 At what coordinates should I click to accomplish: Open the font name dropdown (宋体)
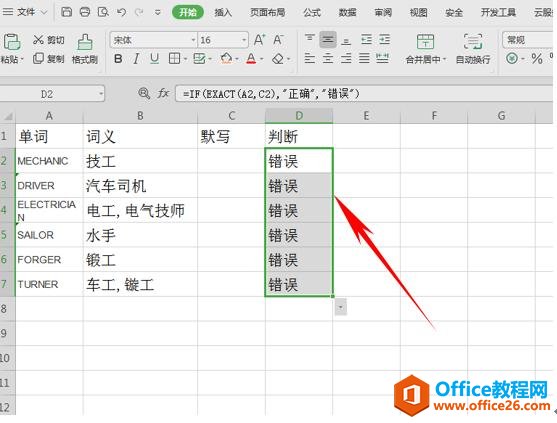pyautogui.click(x=194, y=40)
